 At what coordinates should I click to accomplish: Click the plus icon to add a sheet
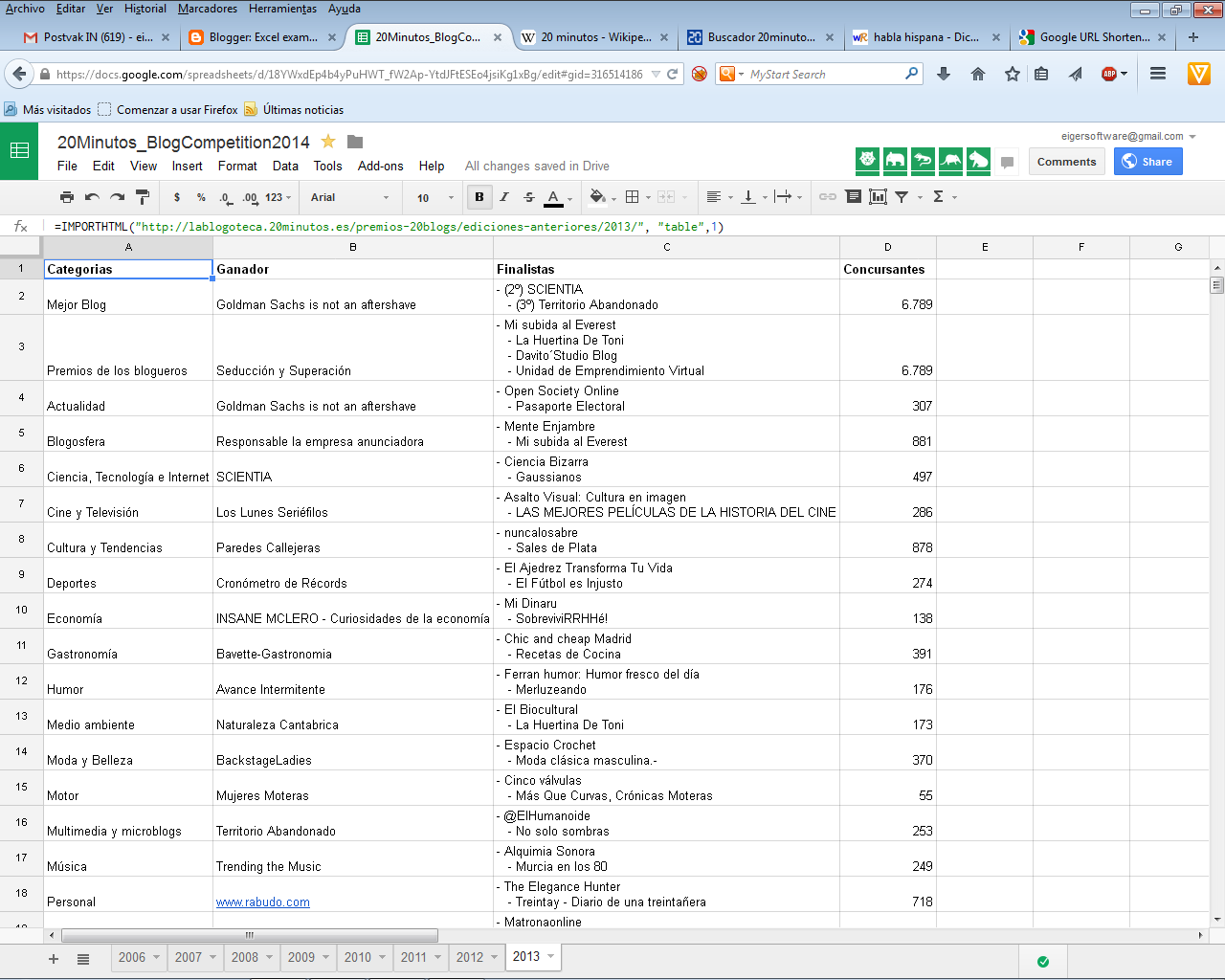54,959
